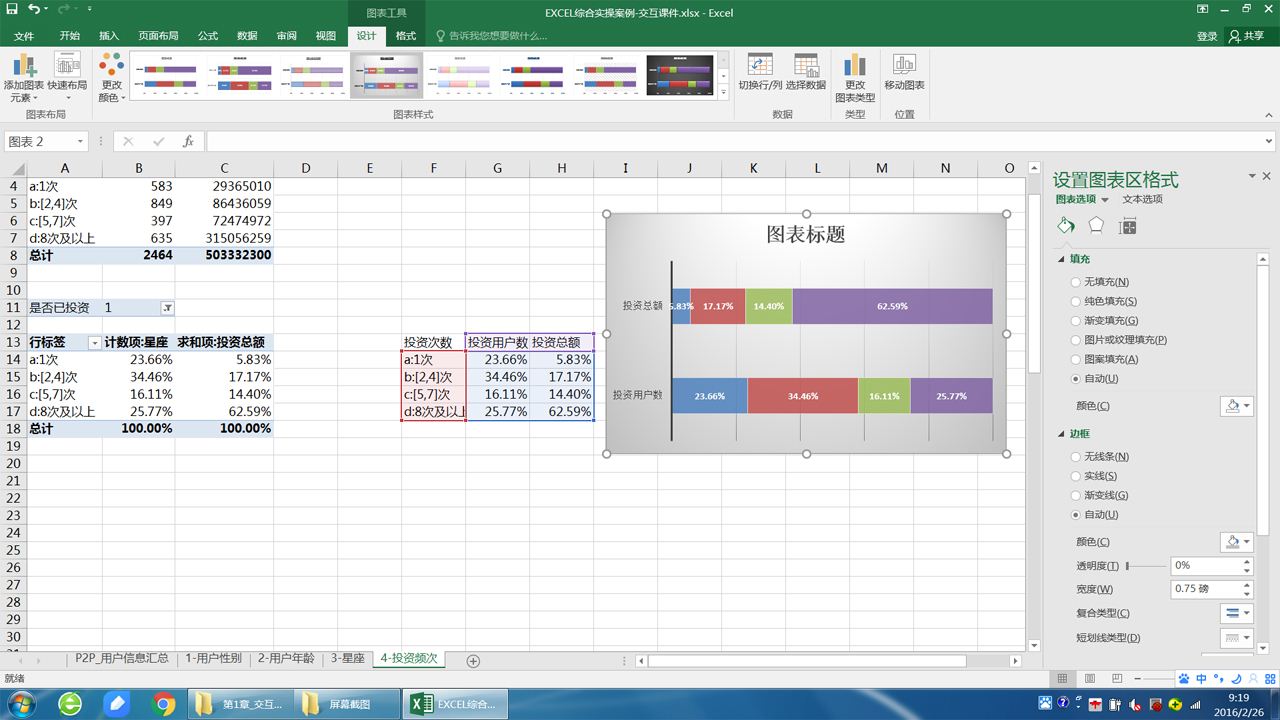Click Switch Row/Column (切换行/列) icon
Screen dimensions: 1280x720
point(760,72)
